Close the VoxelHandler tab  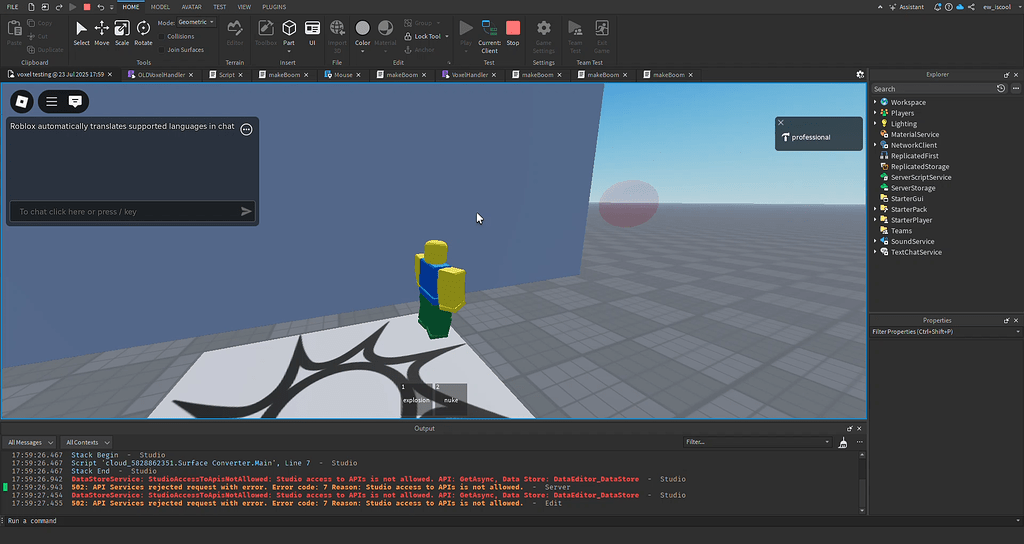[x=494, y=74]
